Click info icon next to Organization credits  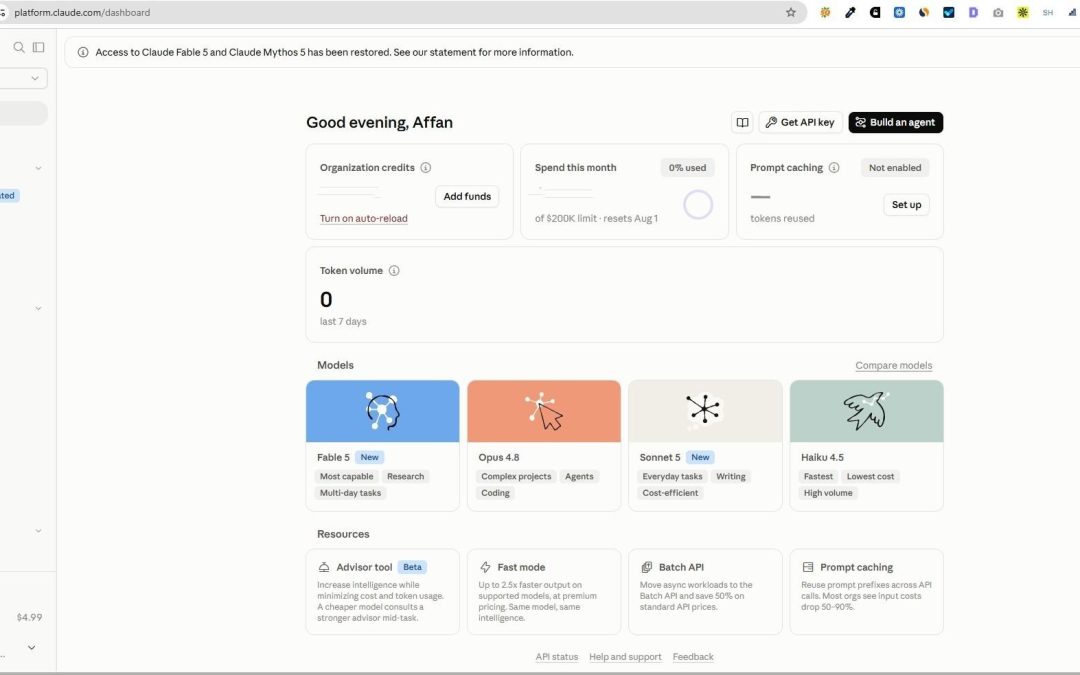426,167
